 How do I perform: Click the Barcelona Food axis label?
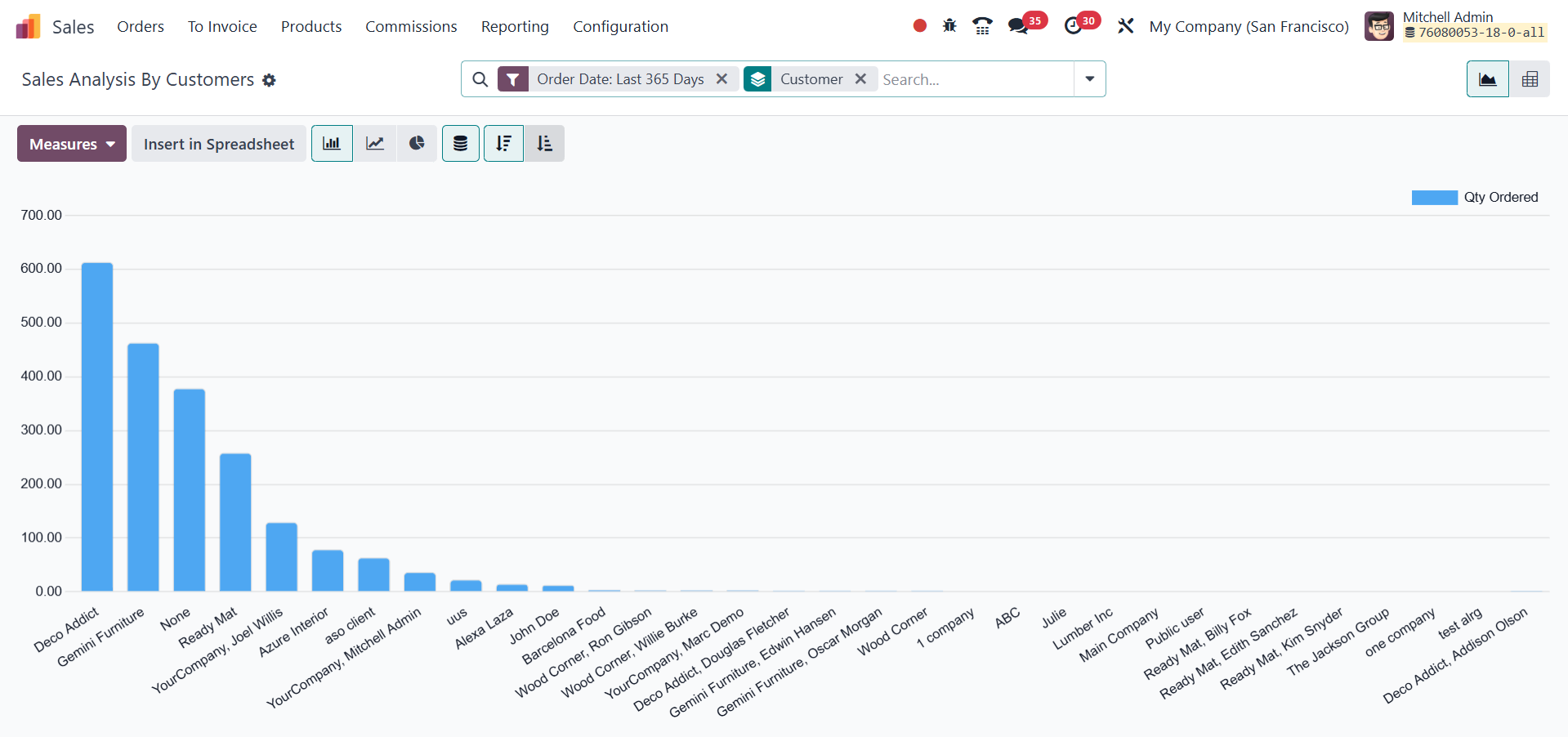tap(564, 635)
